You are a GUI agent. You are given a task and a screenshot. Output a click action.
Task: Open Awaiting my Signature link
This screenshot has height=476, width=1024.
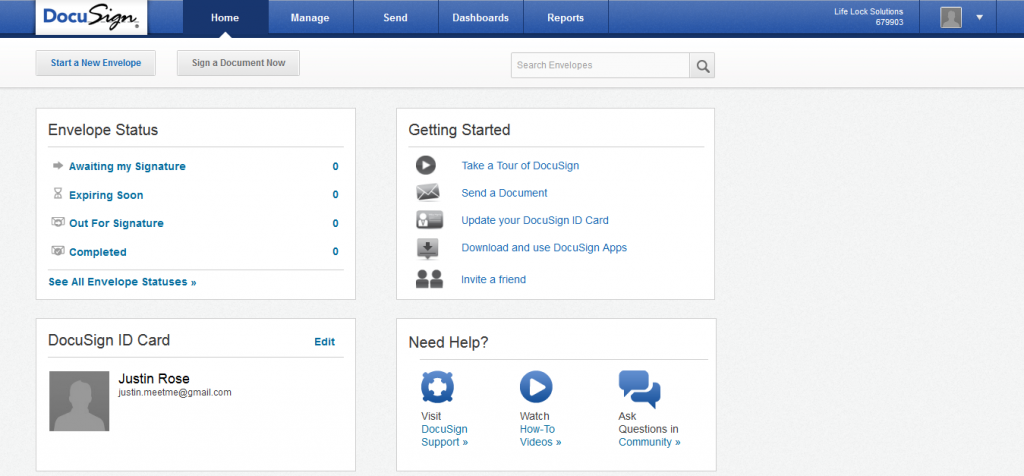click(x=127, y=167)
